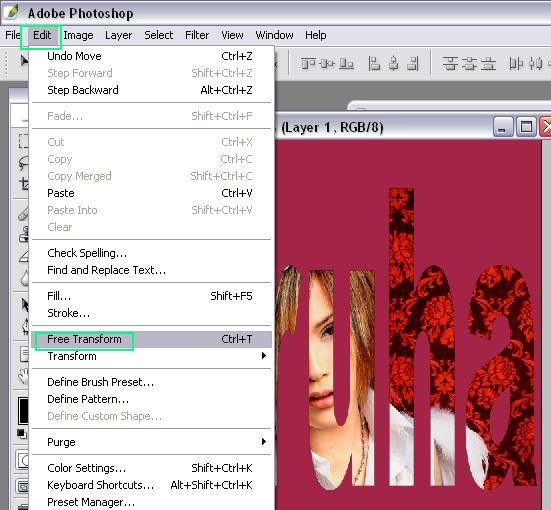Screen dimensions: 551x510
Task: Select the Lasso tool
Action: coord(23,163)
